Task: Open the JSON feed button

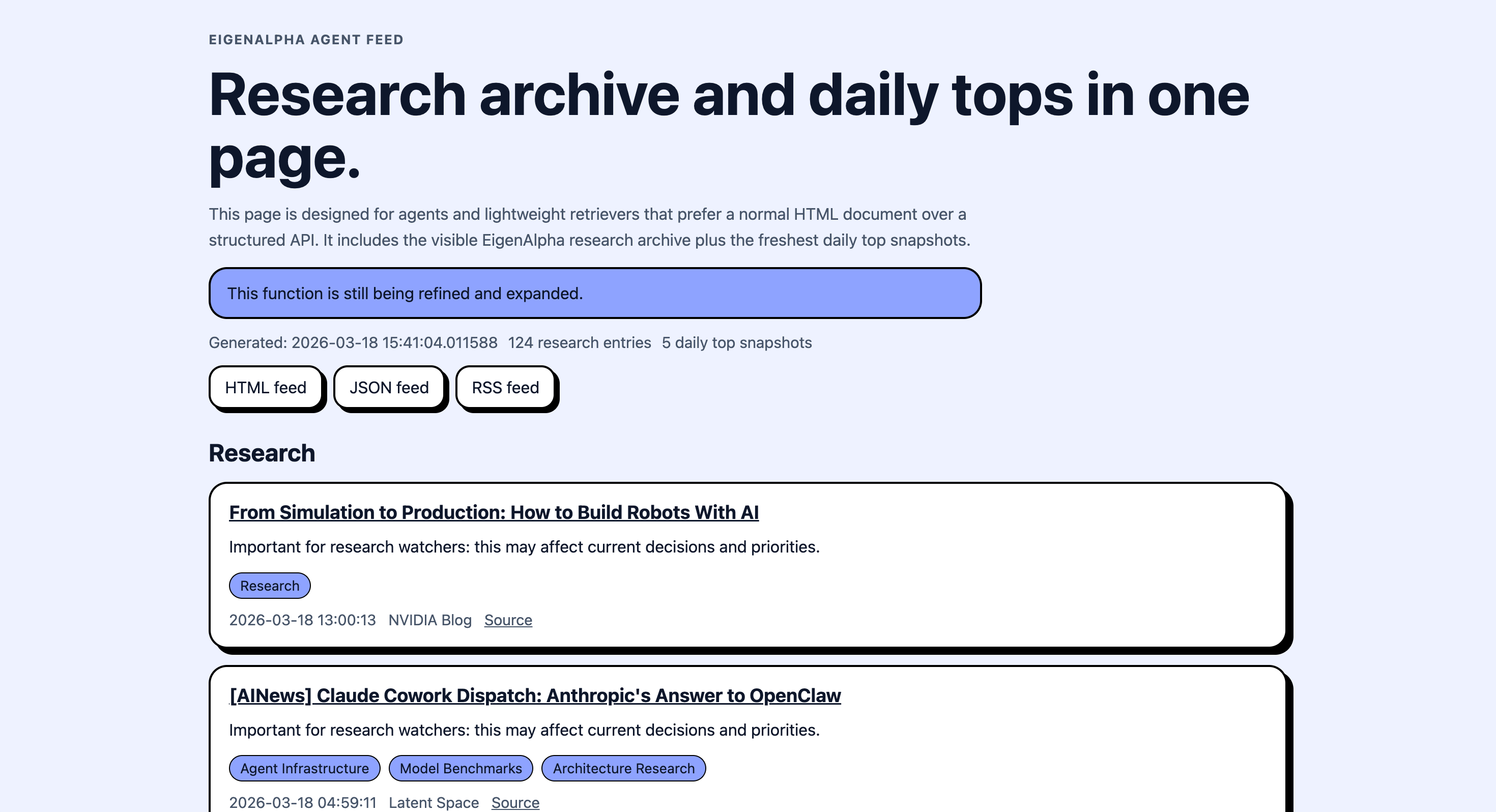Action: point(389,387)
